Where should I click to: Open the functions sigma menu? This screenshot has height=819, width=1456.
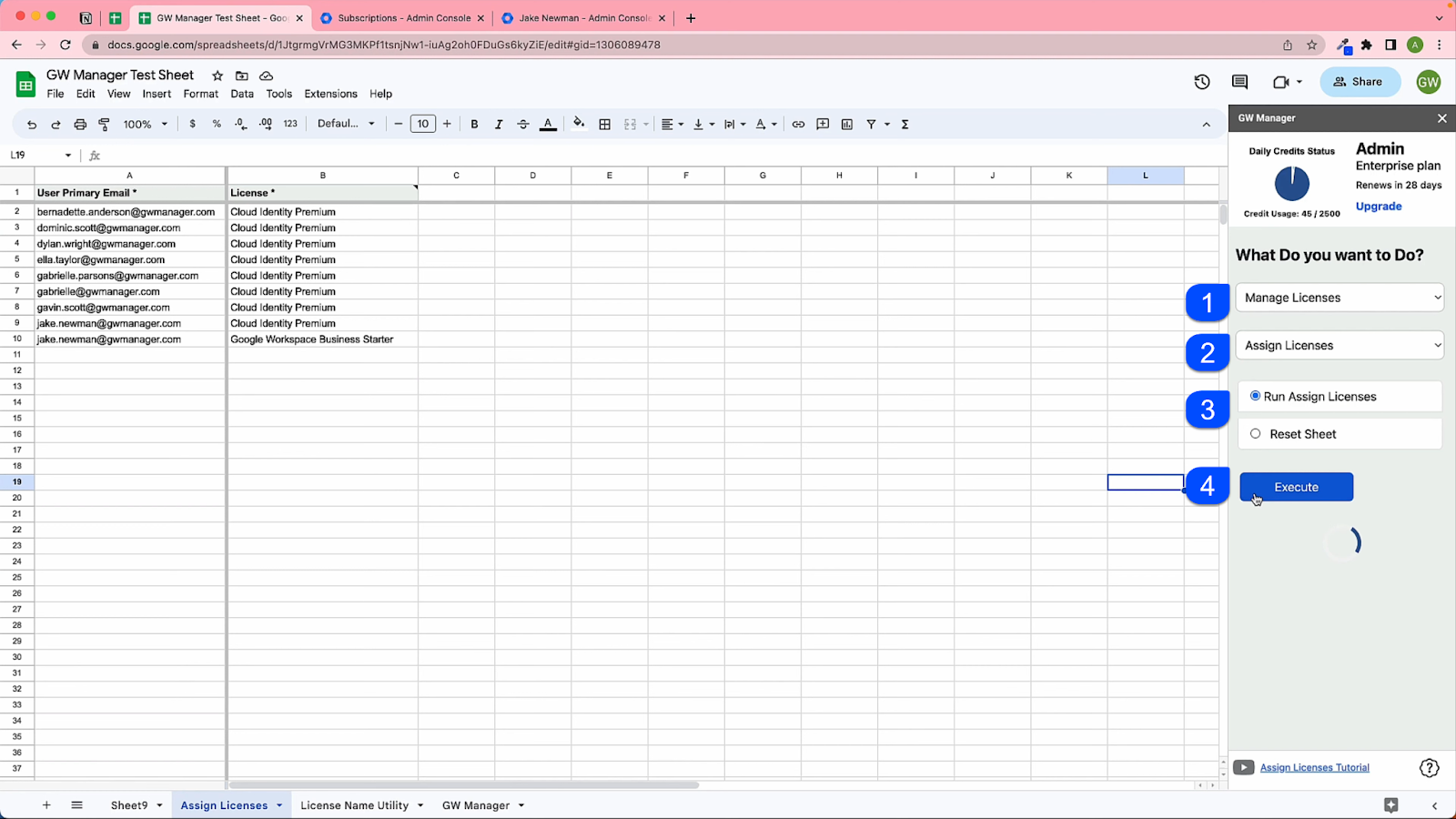905,124
